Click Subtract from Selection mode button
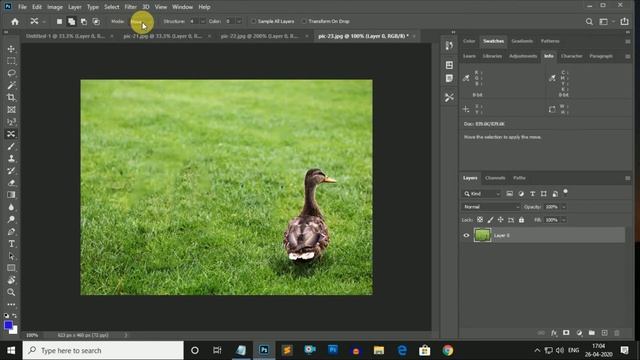 pyautogui.click(x=84, y=22)
